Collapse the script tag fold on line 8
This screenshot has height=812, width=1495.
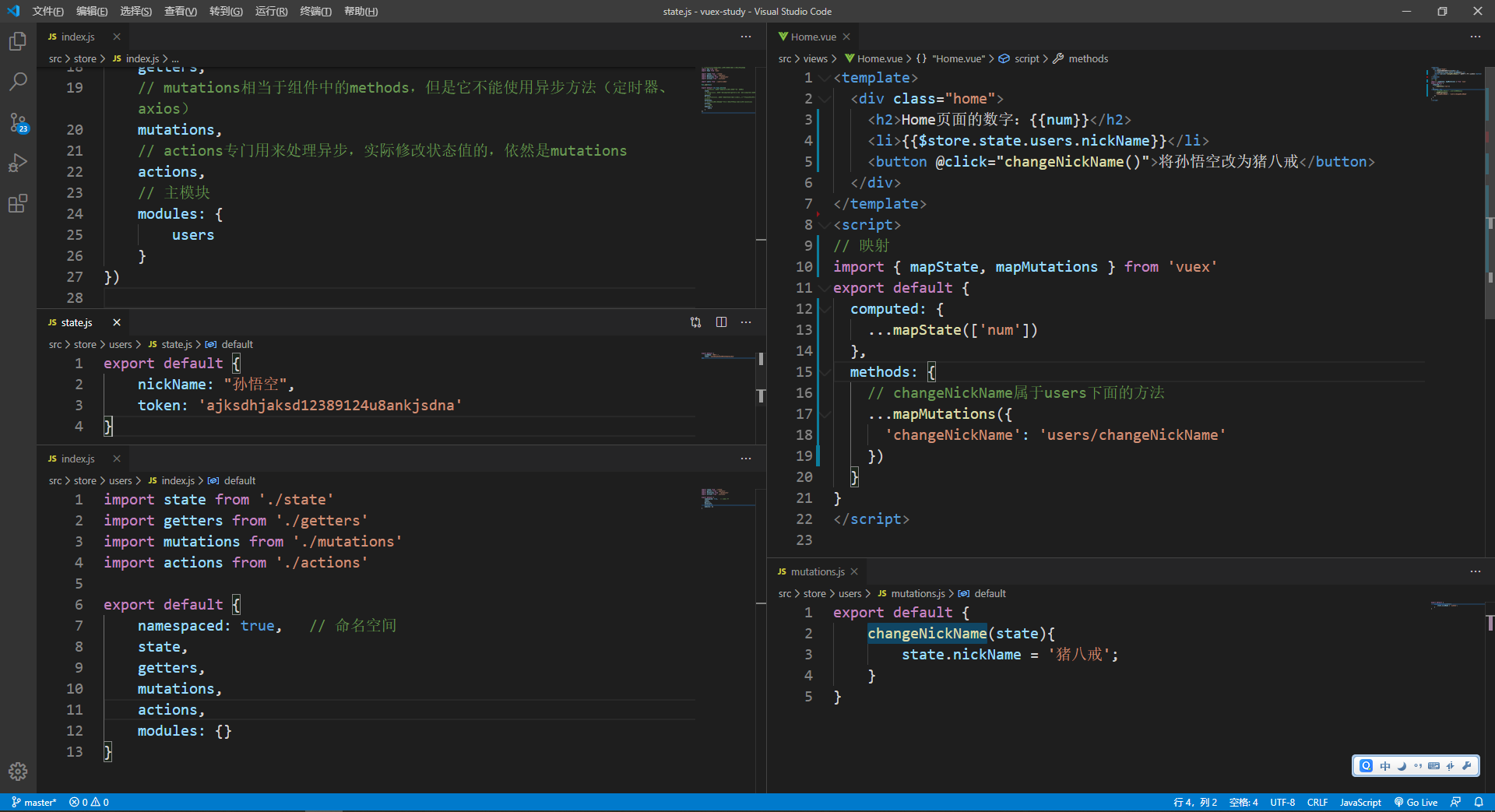pos(825,225)
